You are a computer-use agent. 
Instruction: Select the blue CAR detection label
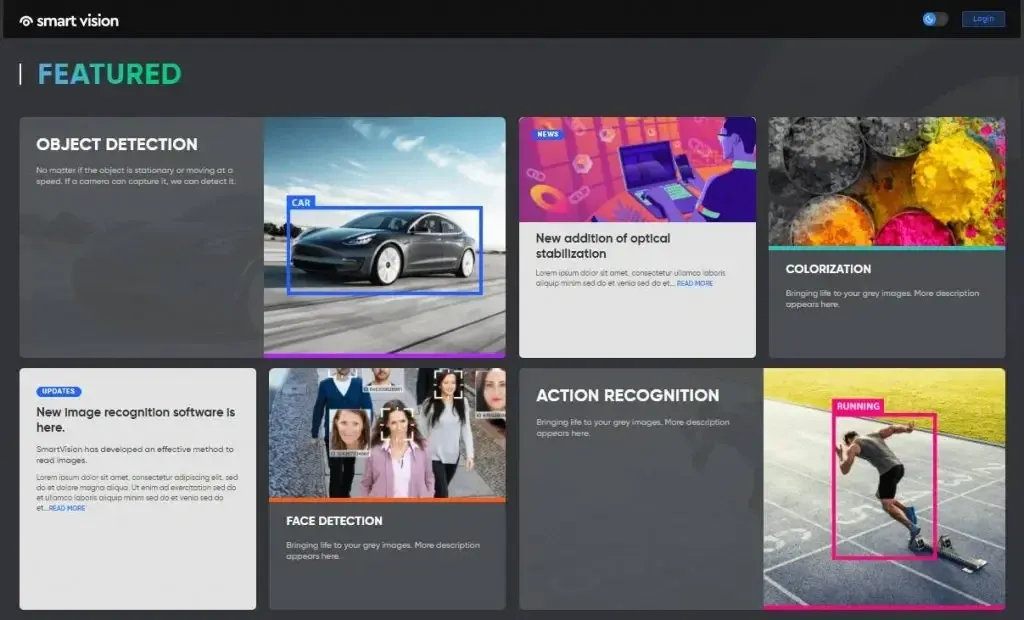(x=301, y=202)
